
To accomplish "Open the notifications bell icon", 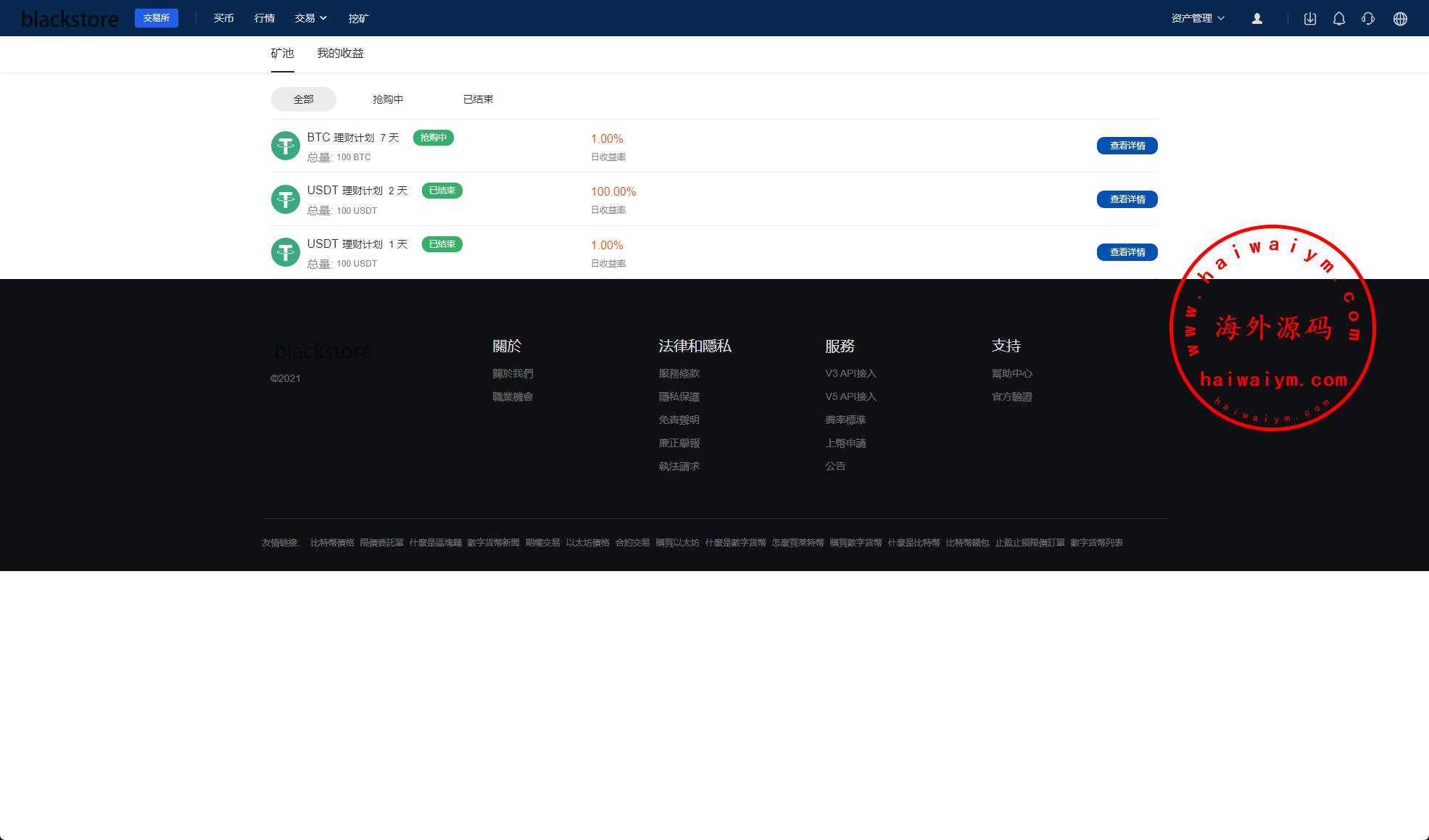I will coord(1338,19).
